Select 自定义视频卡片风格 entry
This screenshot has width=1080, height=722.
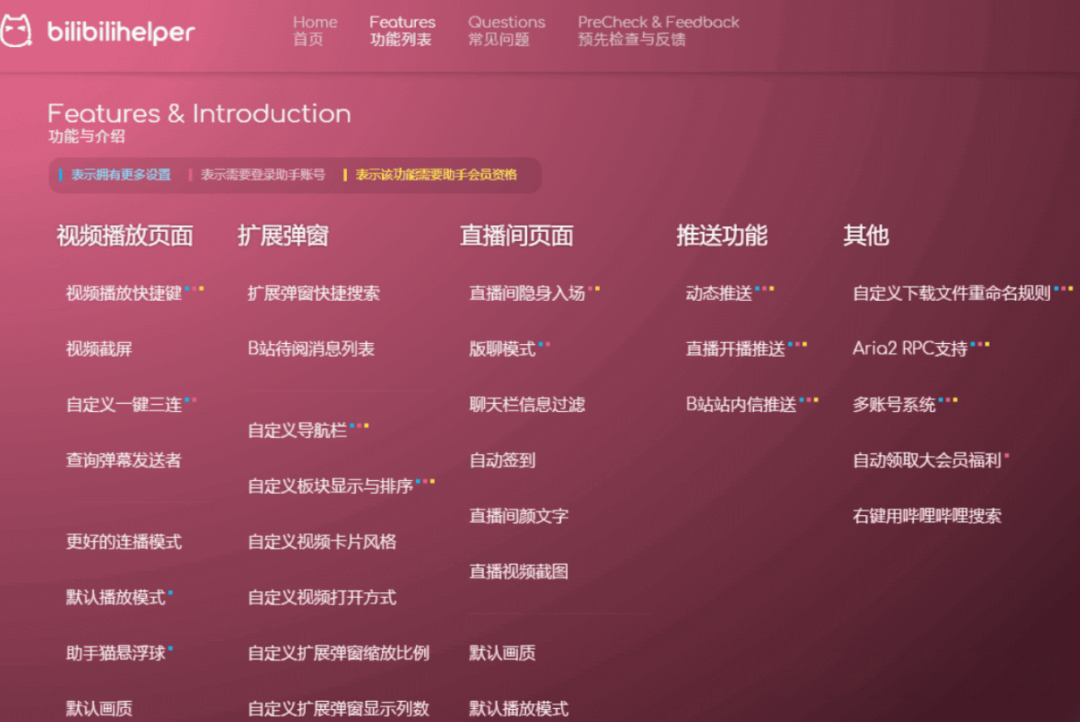(322, 542)
